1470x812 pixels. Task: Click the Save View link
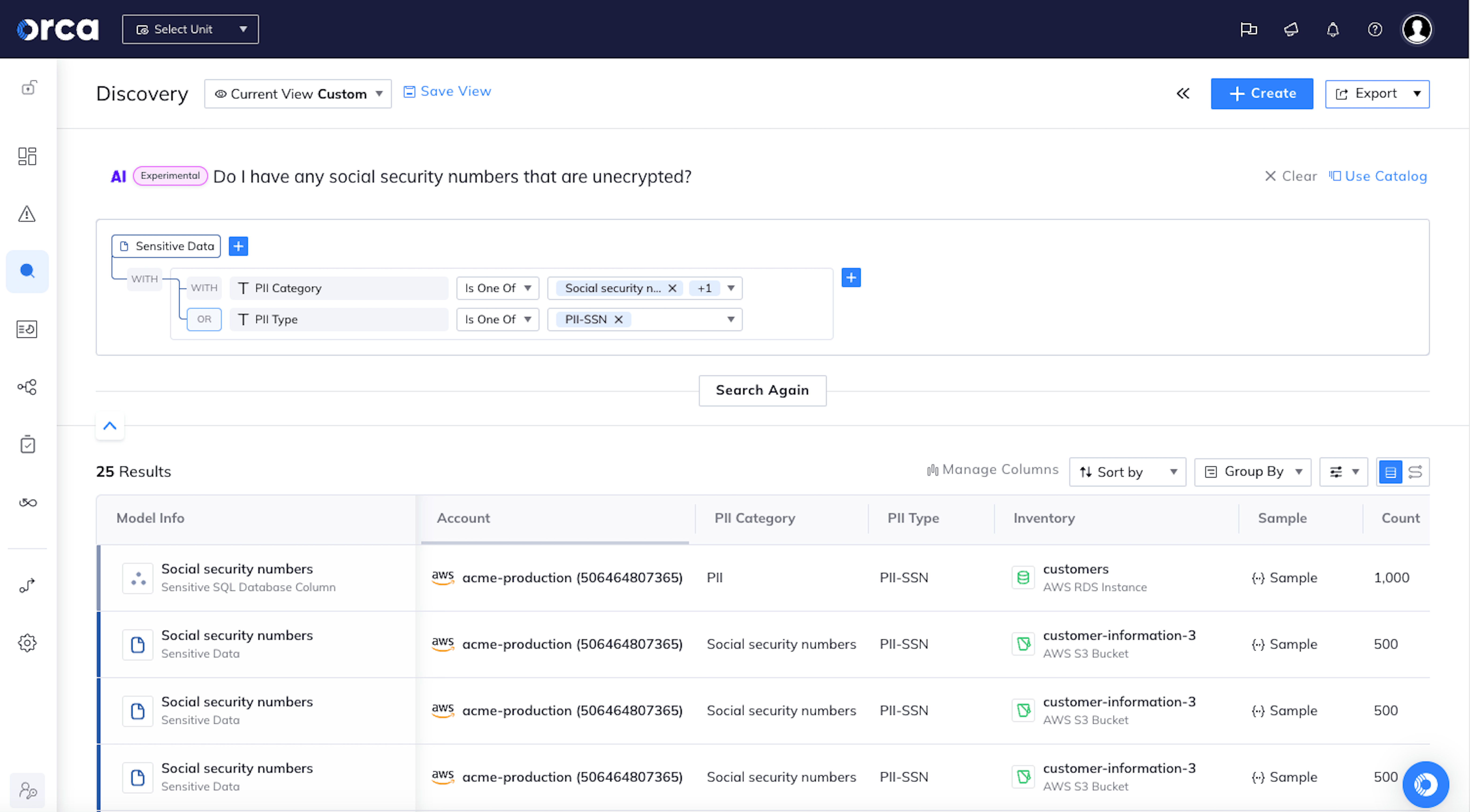(x=447, y=91)
